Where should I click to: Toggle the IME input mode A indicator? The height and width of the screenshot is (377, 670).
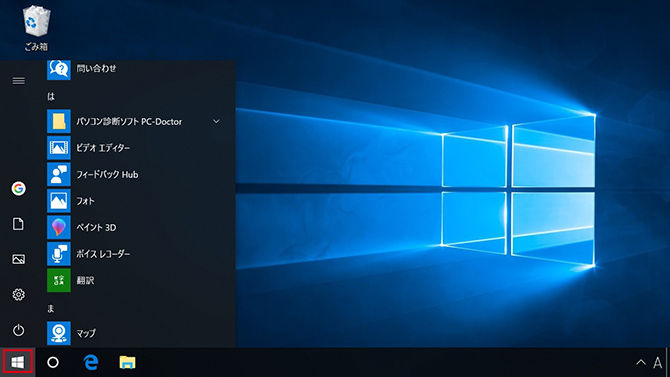[658, 363]
